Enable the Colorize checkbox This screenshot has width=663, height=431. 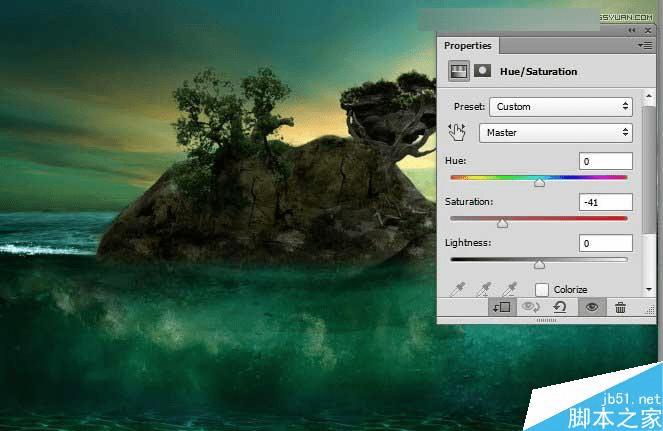pos(542,290)
